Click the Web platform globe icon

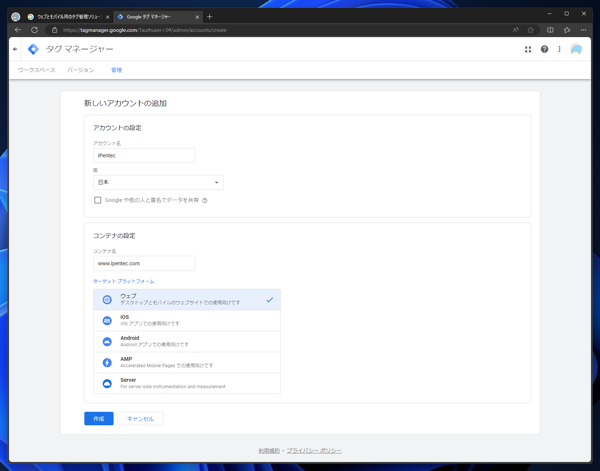pyautogui.click(x=107, y=300)
